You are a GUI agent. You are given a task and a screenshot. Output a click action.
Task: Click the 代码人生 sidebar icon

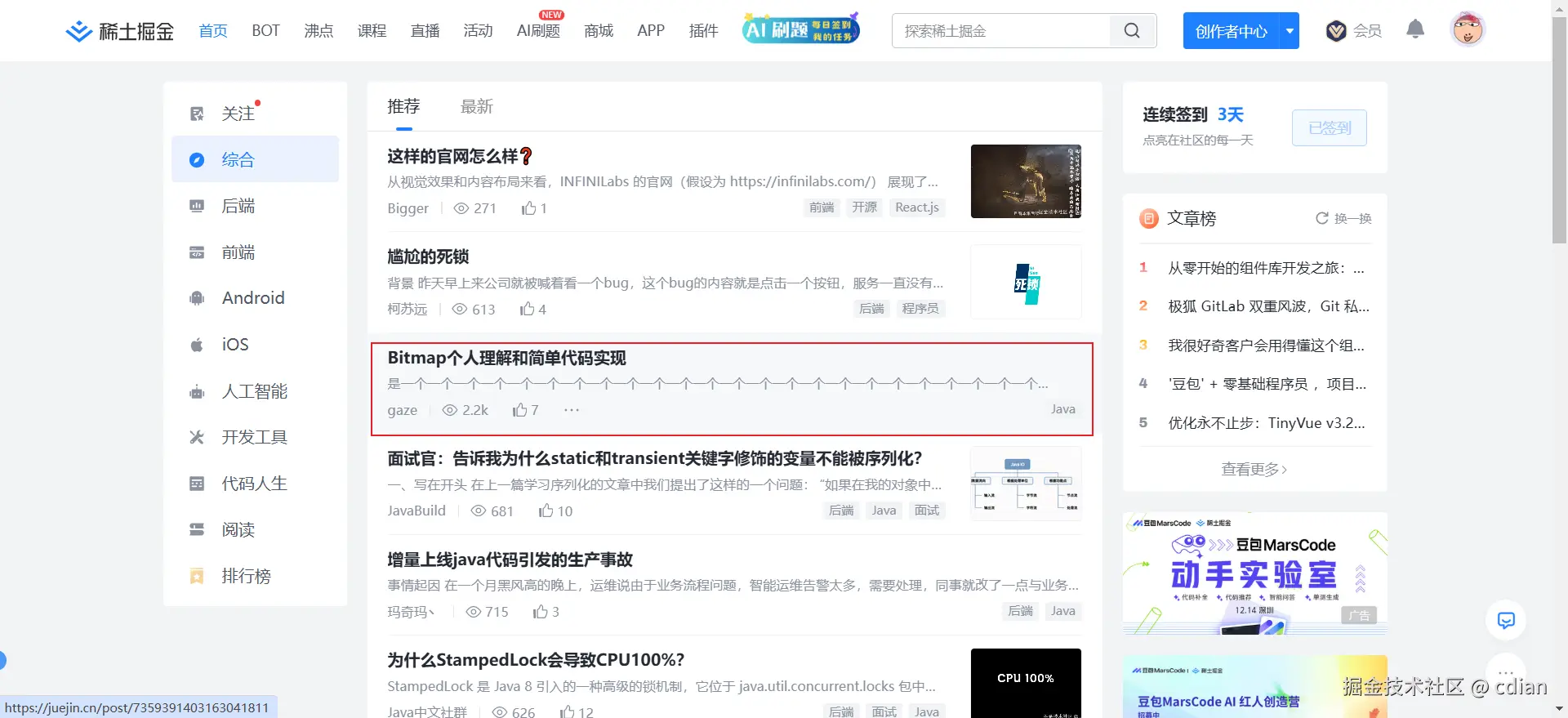(197, 484)
